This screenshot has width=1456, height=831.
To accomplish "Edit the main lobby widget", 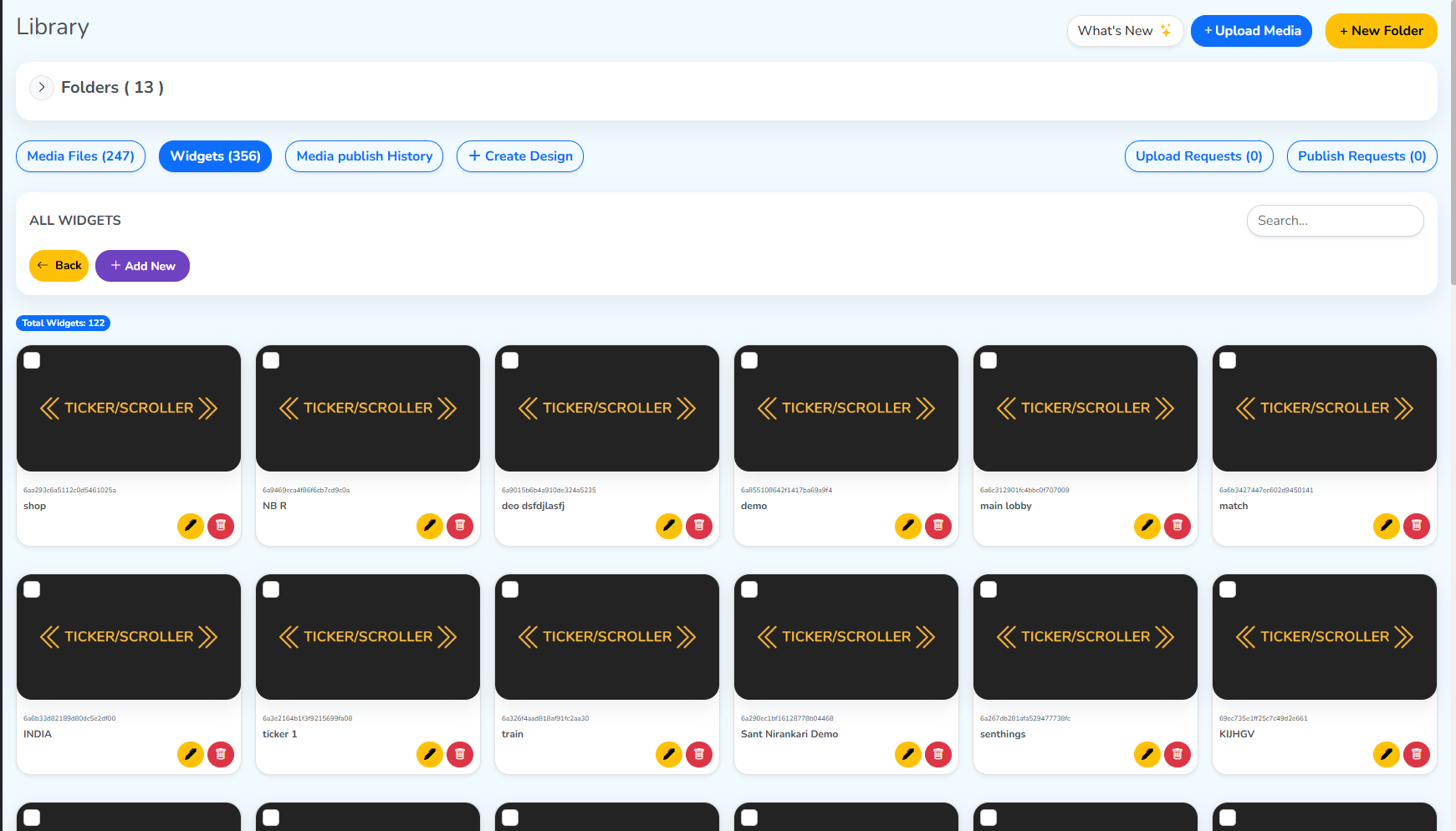I will coord(1147,526).
